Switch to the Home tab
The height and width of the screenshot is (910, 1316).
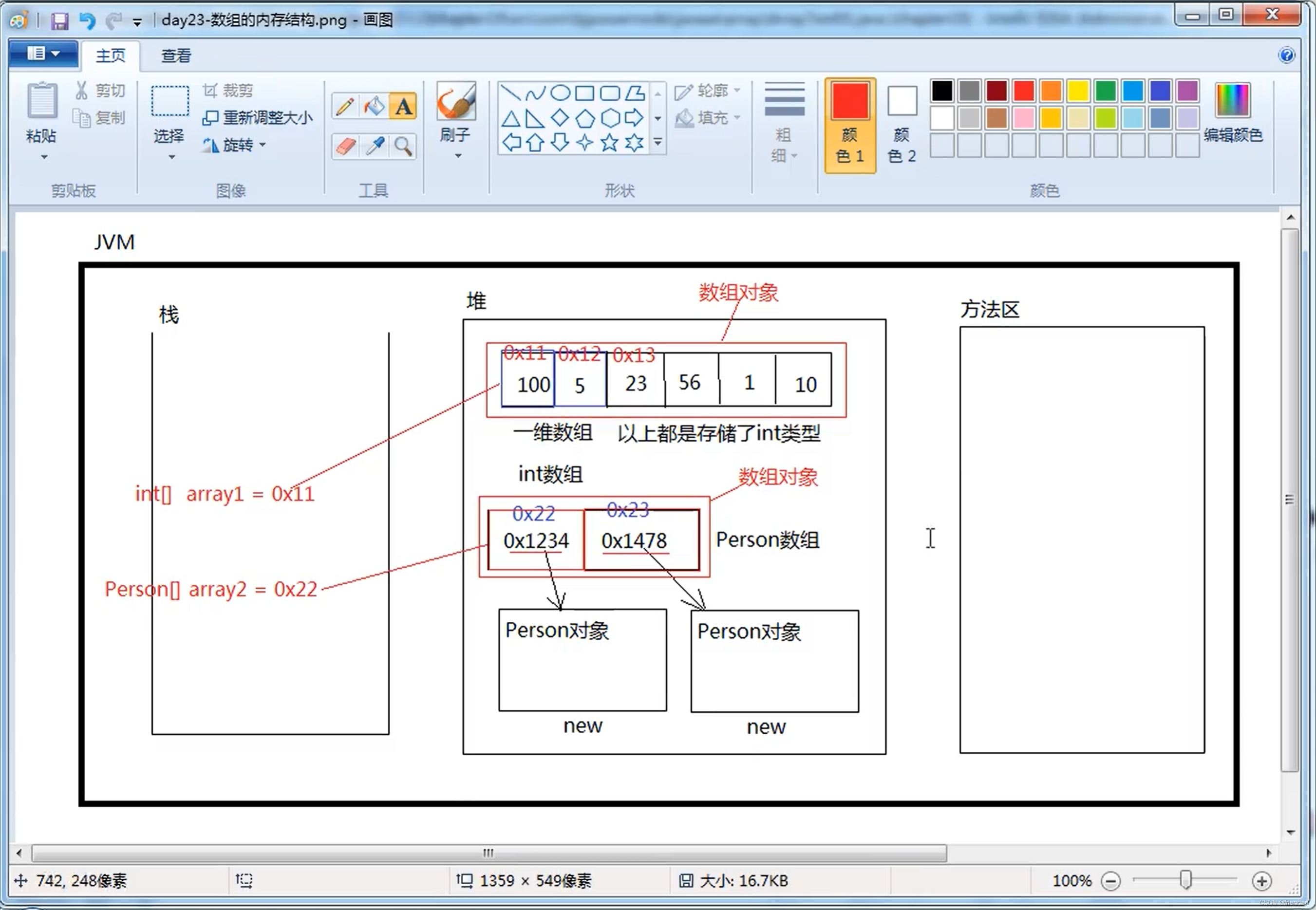(x=111, y=56)
